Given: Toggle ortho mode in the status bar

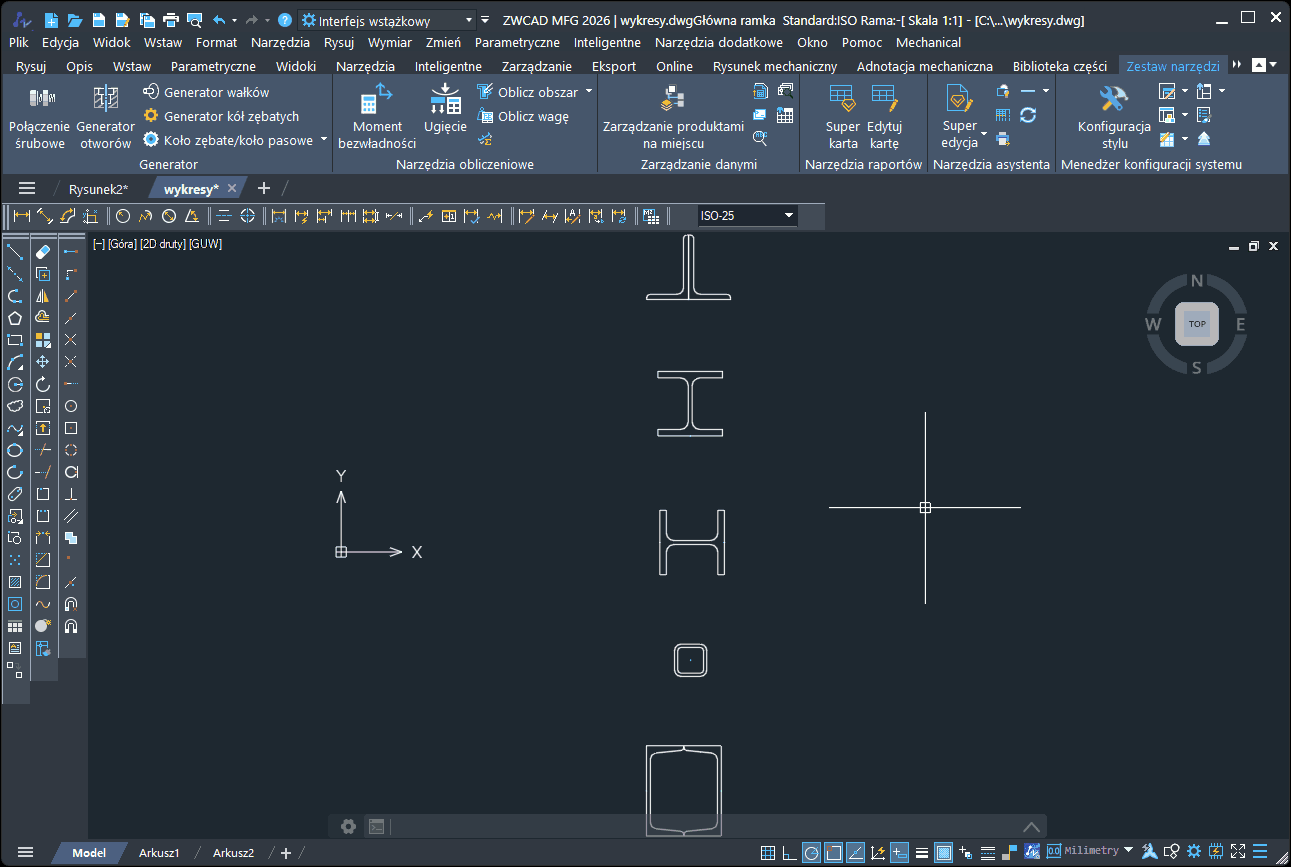Looking at the screenshot, I should click(788, 851).
